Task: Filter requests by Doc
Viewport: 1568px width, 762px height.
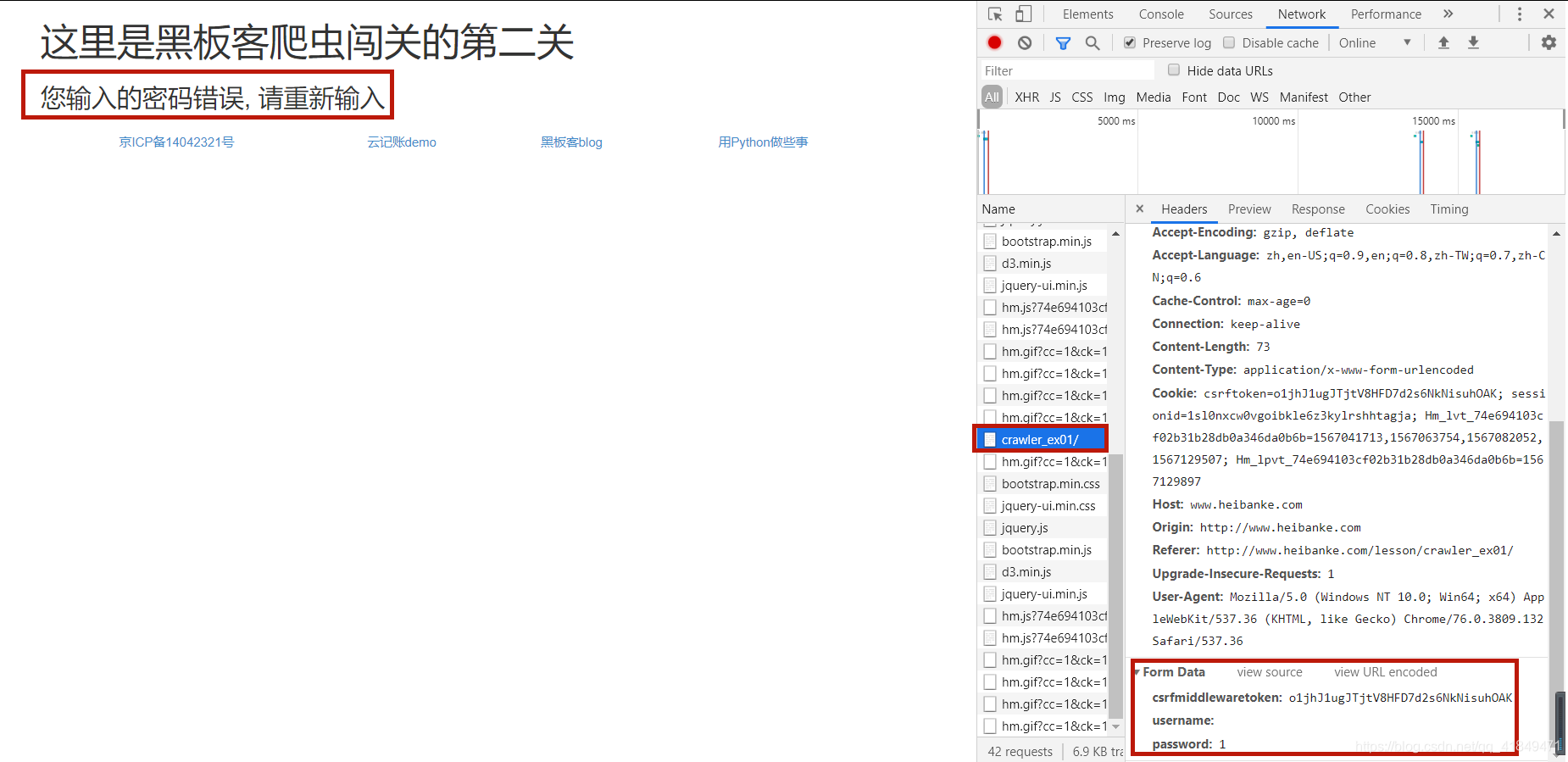Action: click(x=1229, y=97)
